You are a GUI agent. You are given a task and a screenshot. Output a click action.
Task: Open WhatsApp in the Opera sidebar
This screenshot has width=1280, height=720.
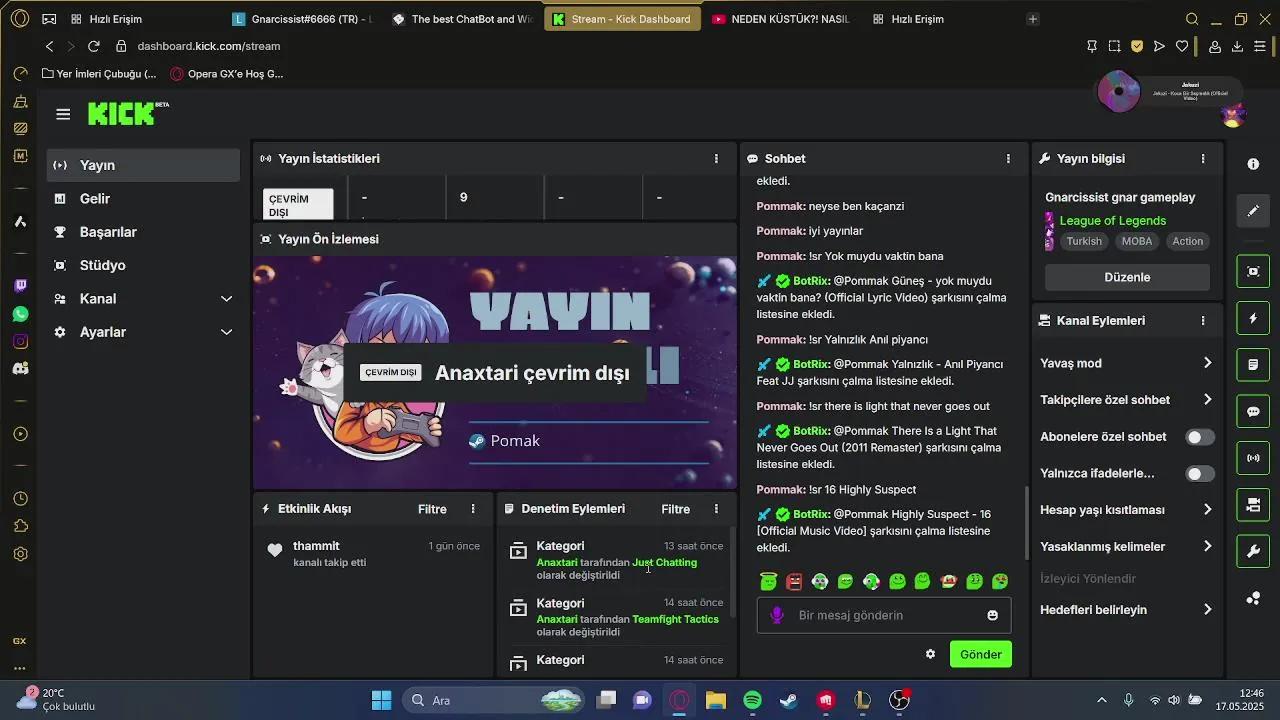(20, 314)
